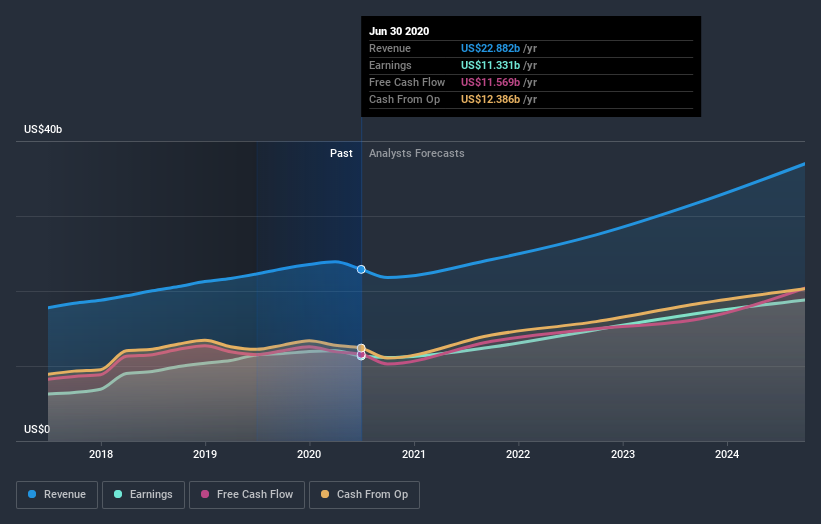Toggle the Cash From Op legend series
This screenshot has width=821, height=524.
click(x=364, y=495)
